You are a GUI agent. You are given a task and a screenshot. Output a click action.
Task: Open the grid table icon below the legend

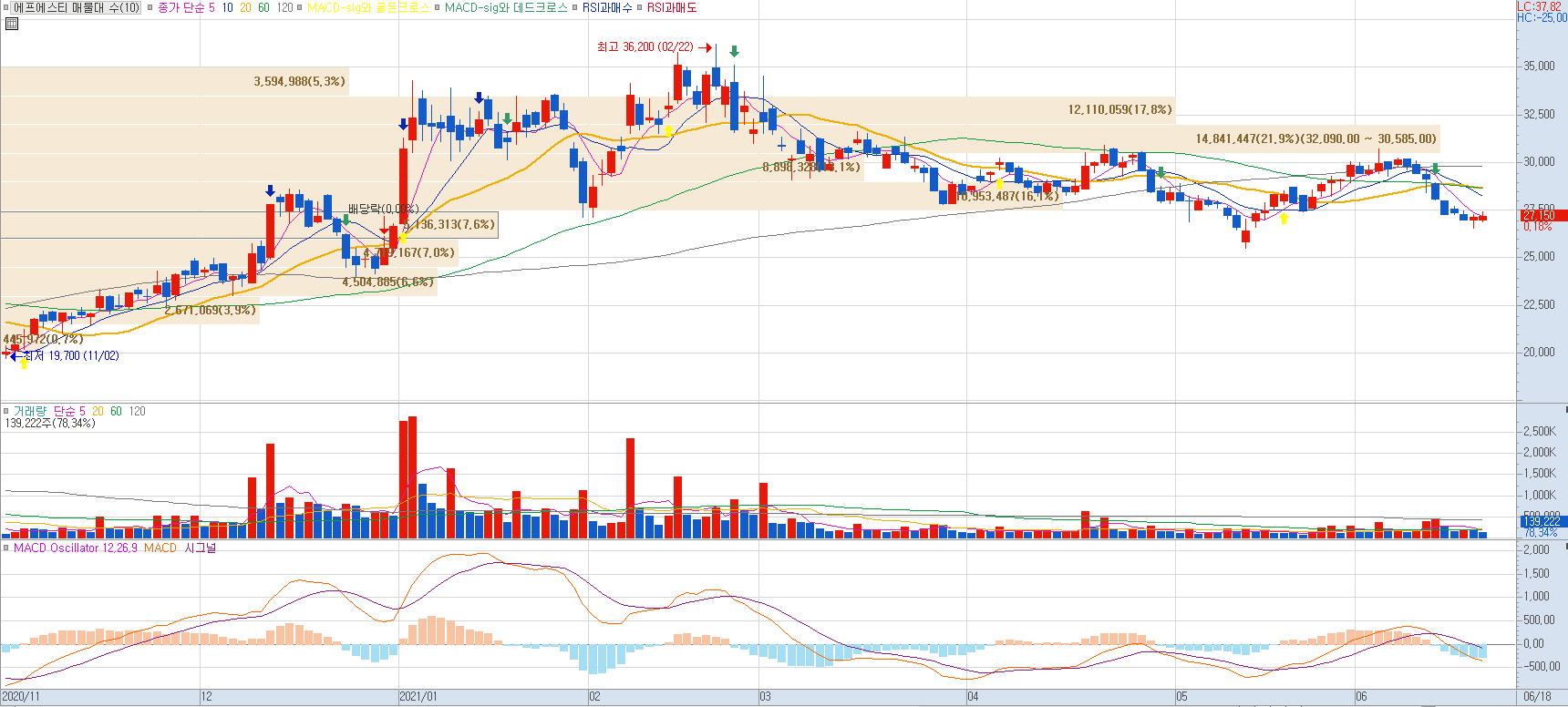pyautogui.click(x=12, y=24)
